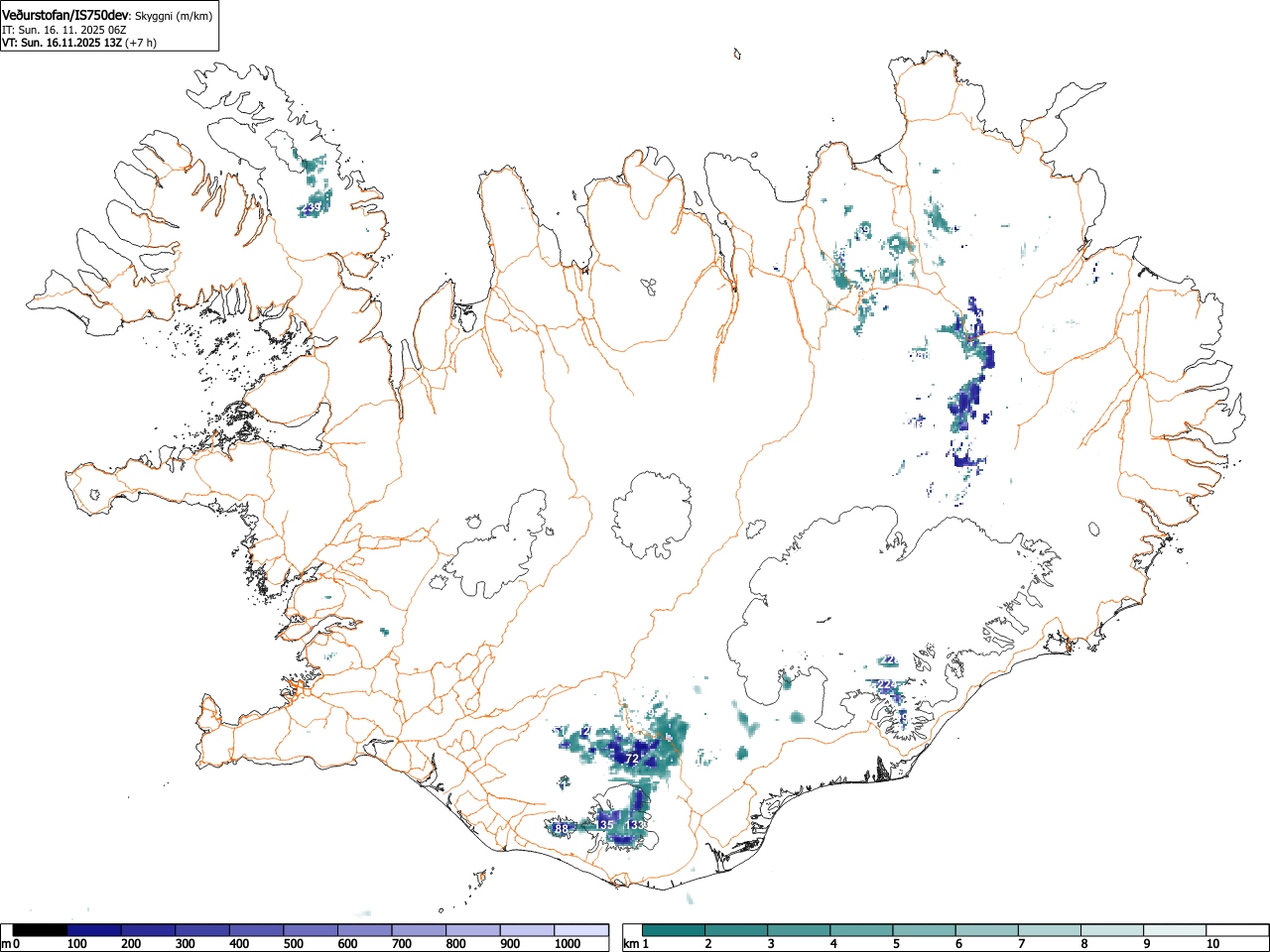Screen dimensions: 1270x952
Task: Click the 6–7 km legend swatch
Action: click(987, 930)
